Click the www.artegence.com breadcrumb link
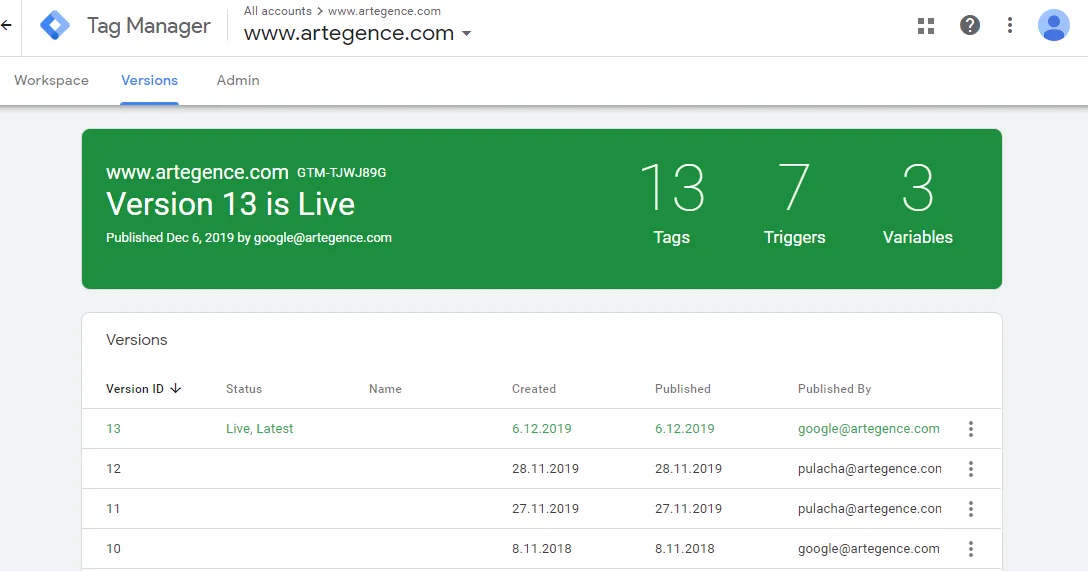 384,11
